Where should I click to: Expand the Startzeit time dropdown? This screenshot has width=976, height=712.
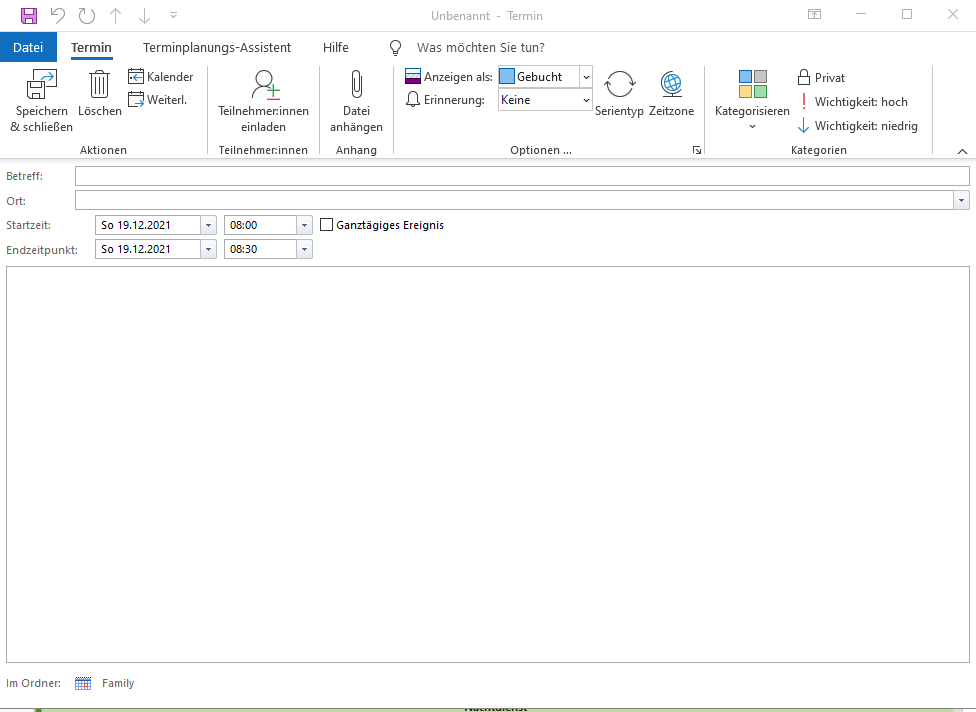click(304, 225)
